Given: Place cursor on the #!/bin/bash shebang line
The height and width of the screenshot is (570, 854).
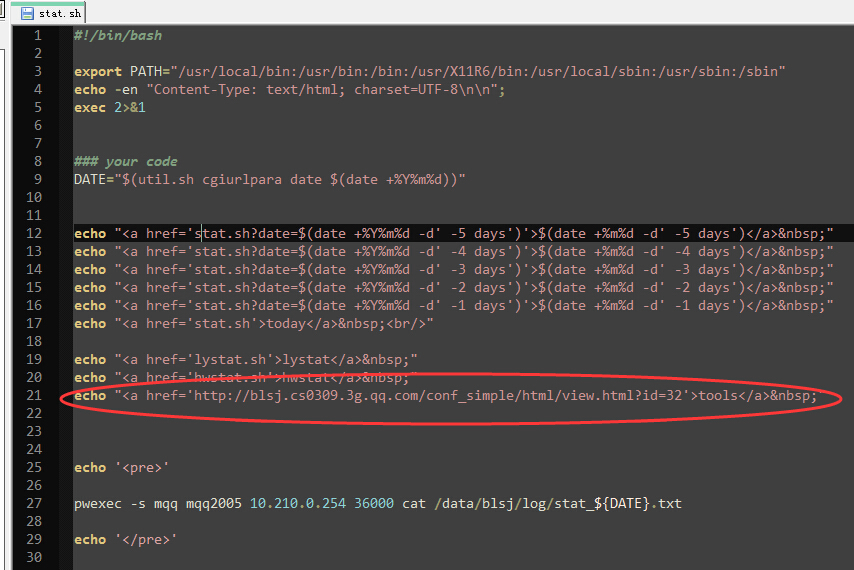Looking at the screenshot, I should (118, 35).
